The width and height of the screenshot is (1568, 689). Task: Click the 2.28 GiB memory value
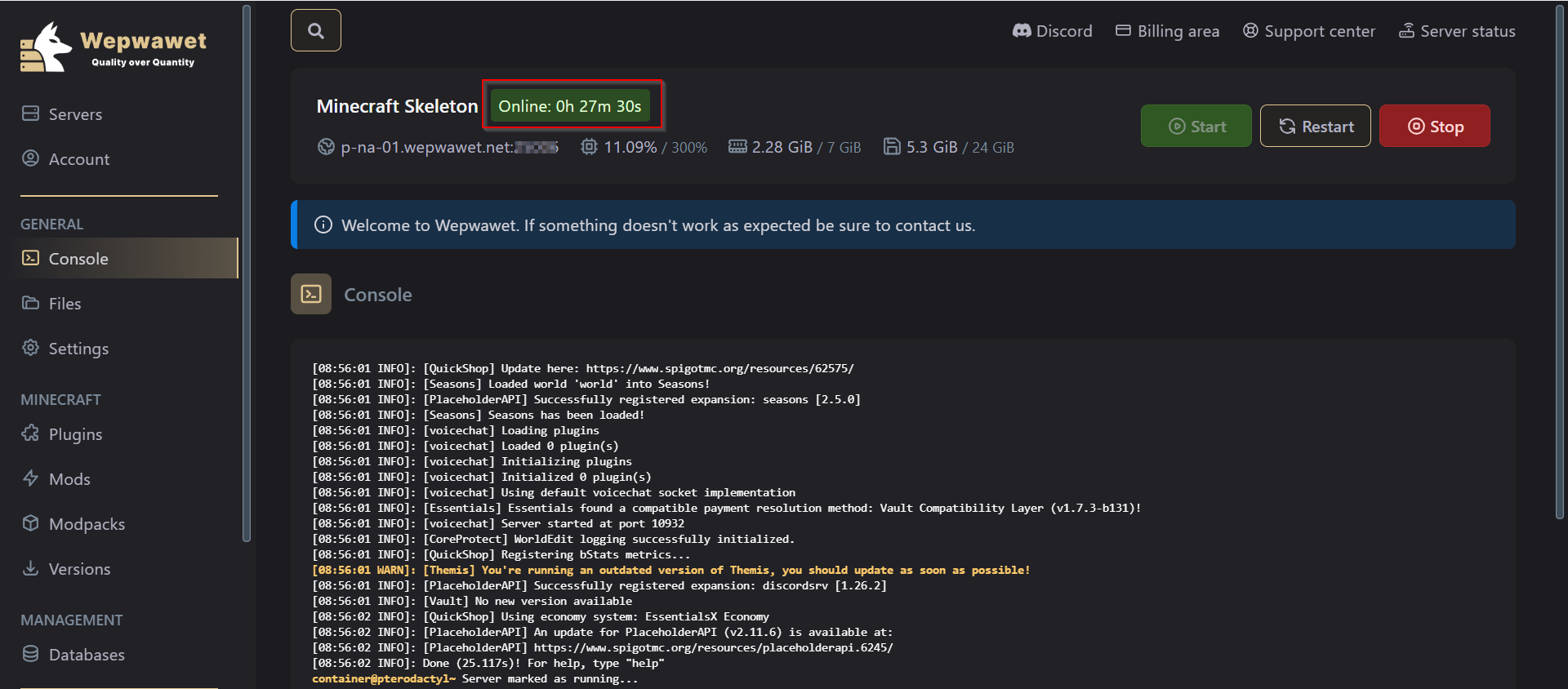[782, 148]
